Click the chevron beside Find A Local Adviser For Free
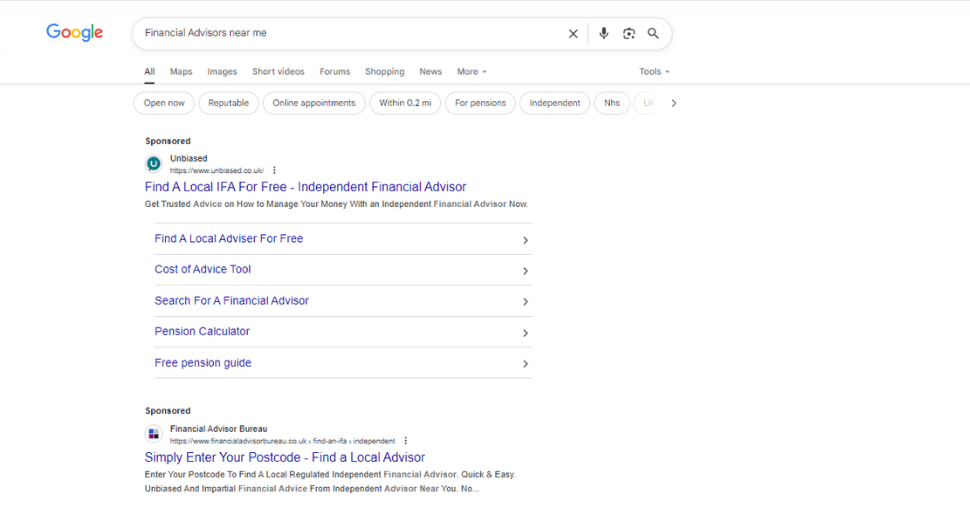The width and height of the screenshot is (970, 517). pyautogui.click(x=525, y=240)
